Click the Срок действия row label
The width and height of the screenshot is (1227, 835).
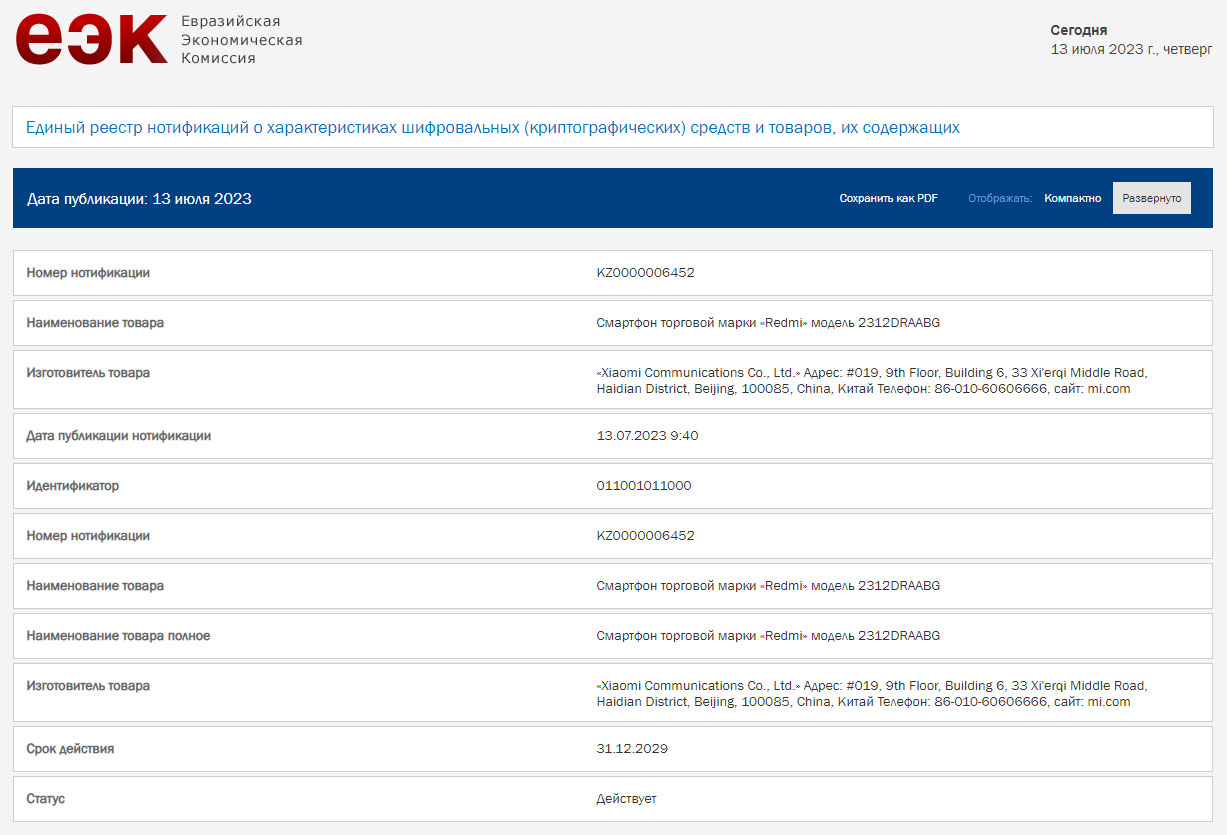70,749
